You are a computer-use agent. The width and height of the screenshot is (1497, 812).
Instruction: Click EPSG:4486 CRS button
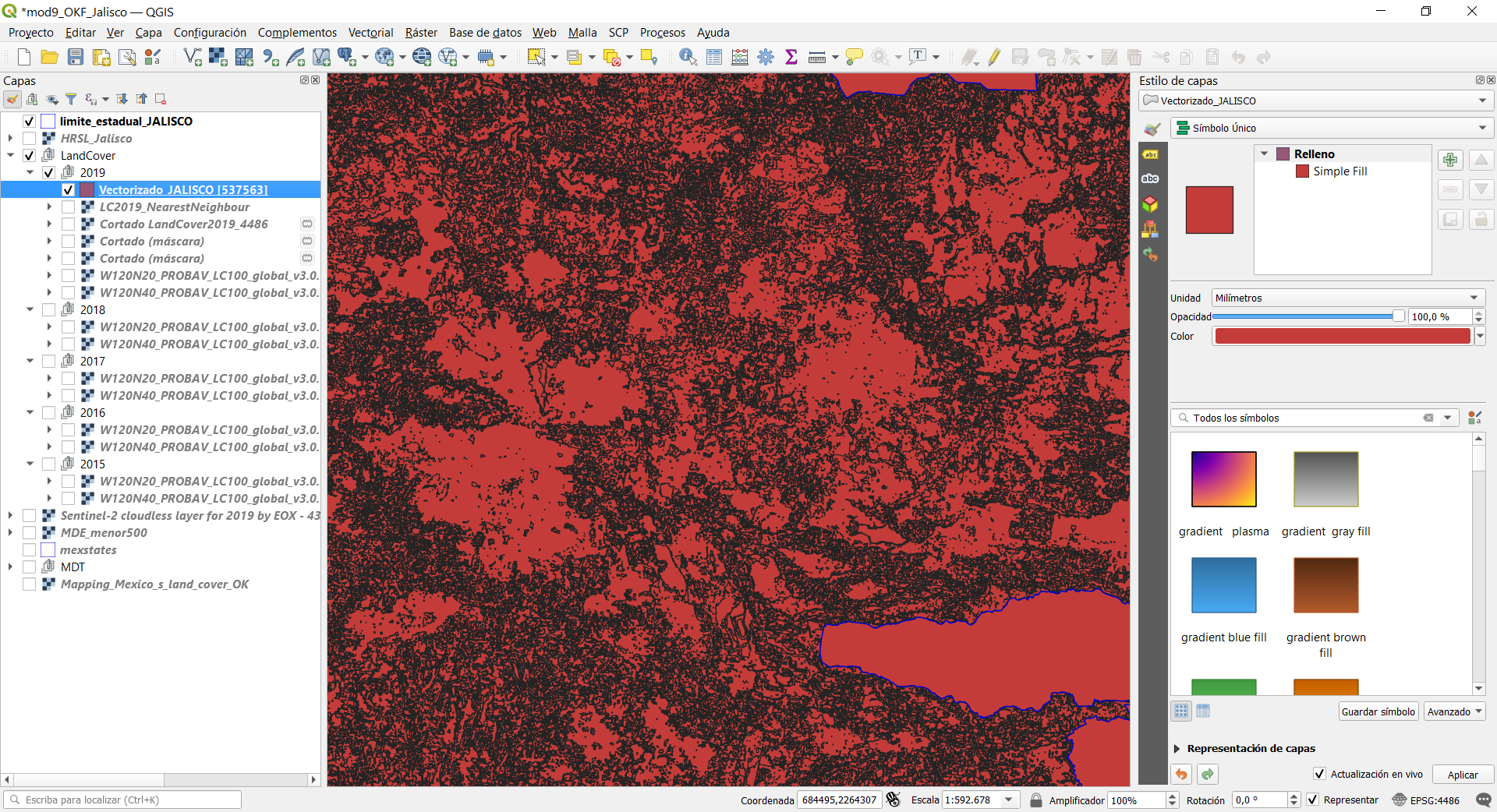[x=1426, y=800]
